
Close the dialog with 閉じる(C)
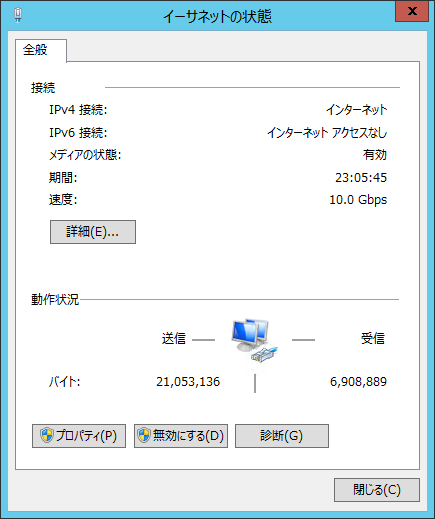click(x=377, y=490)
